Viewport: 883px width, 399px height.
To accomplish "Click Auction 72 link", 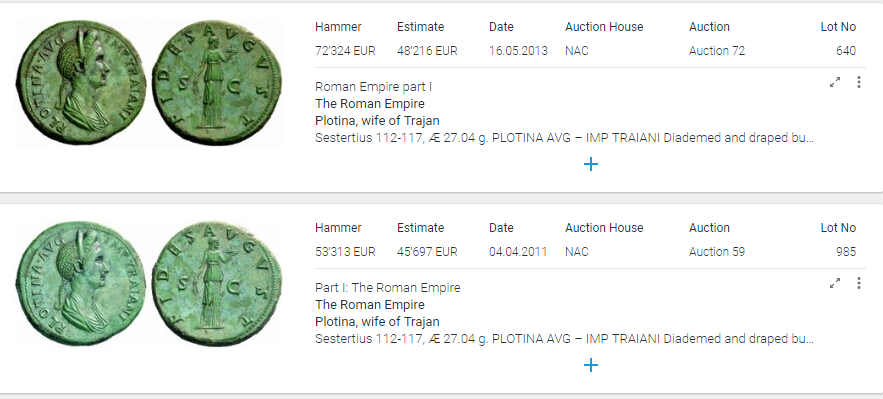I will coord(717,51).
